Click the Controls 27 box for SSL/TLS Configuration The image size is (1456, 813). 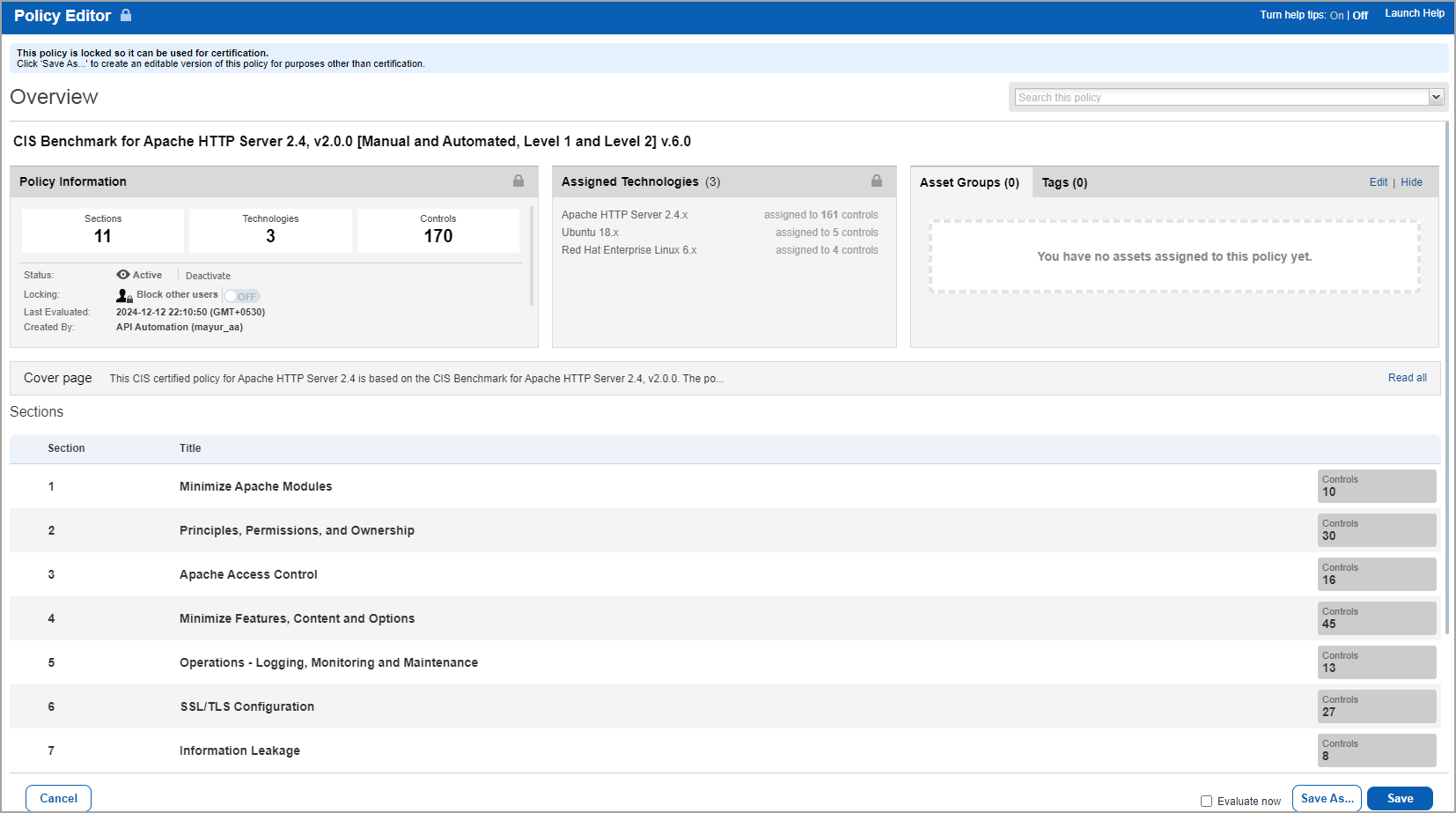[x=1376, y=706]
